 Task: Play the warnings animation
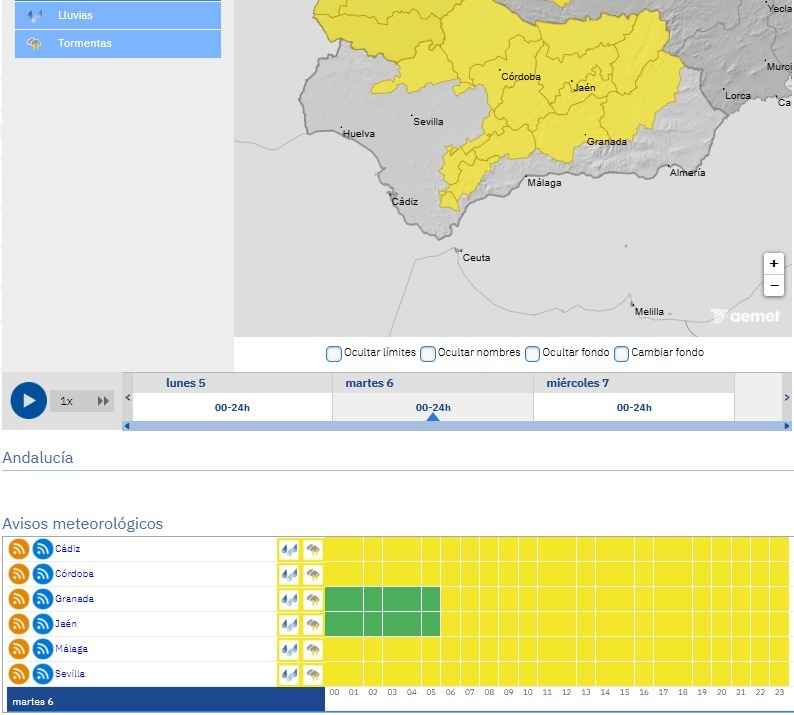[x=29, y=401]
